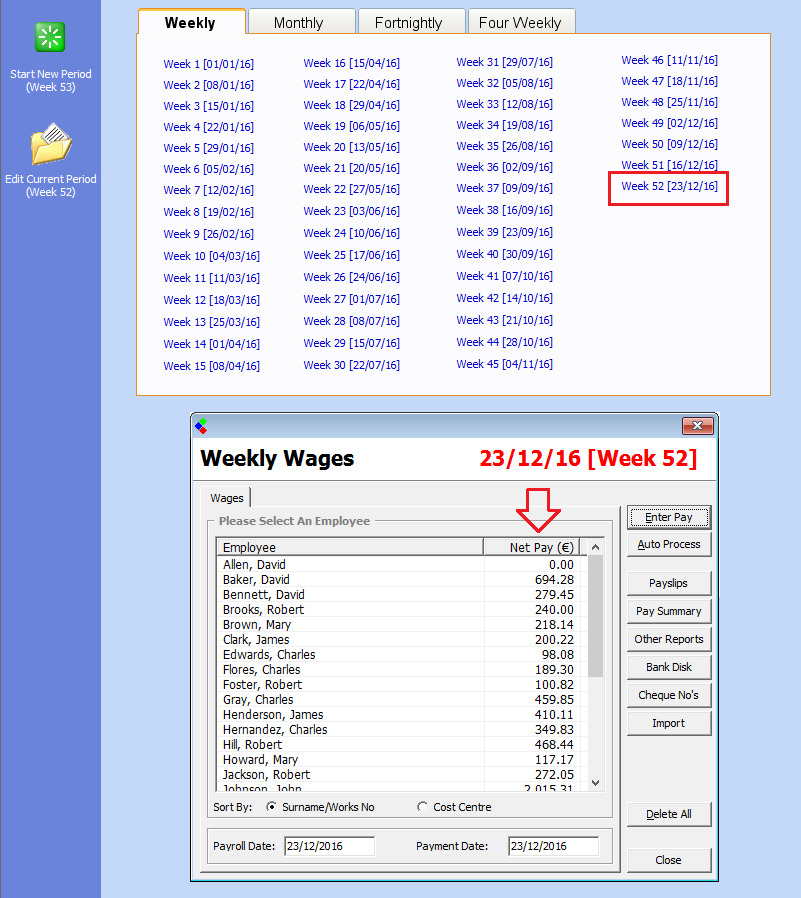Click the Enter Pay button

click(x=668, y=517)
